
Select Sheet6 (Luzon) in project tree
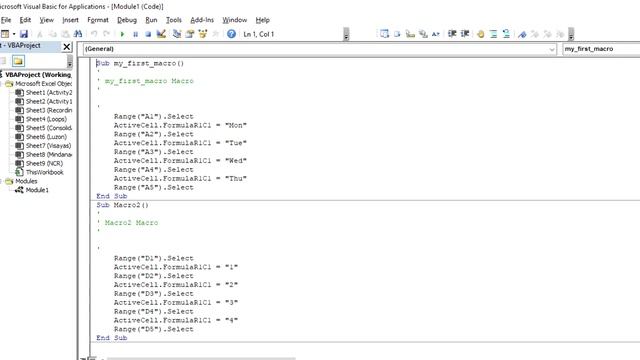click(41, 137)
